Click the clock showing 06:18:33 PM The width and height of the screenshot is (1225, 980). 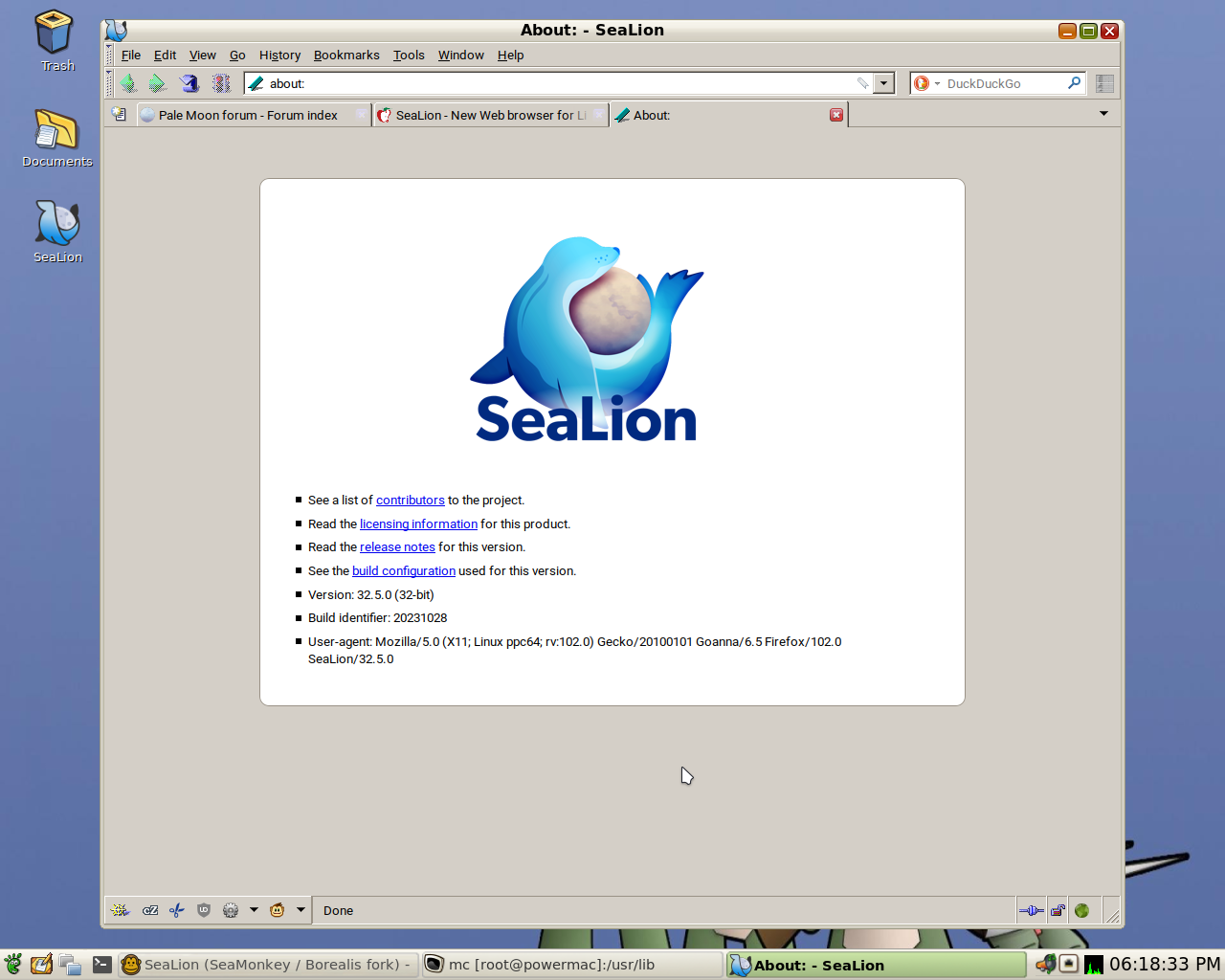(x=1165, y=965)
